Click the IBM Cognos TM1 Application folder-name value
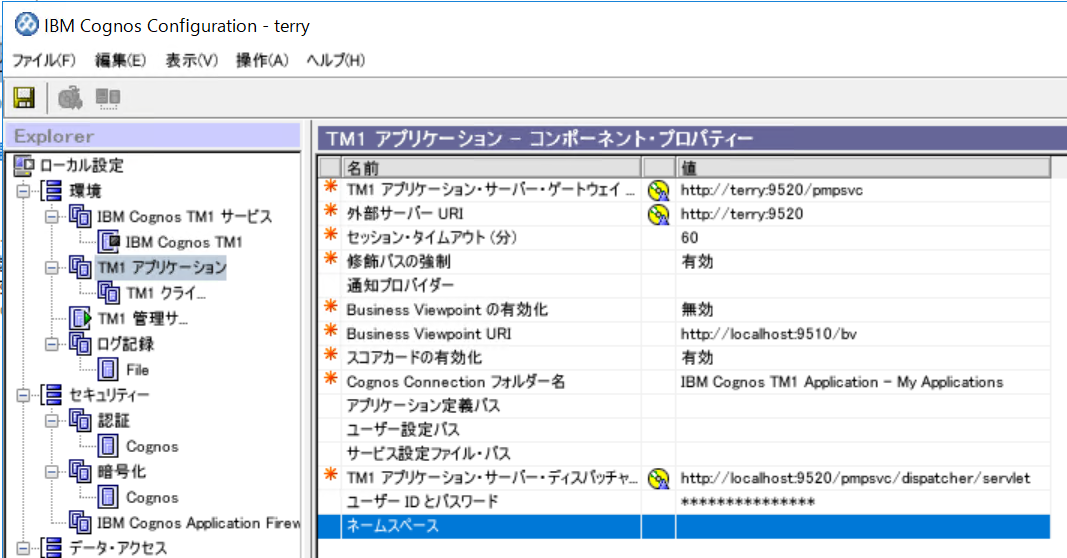Screen dimensions: 1067x558 pyautogui.click(x=842, y=382)
